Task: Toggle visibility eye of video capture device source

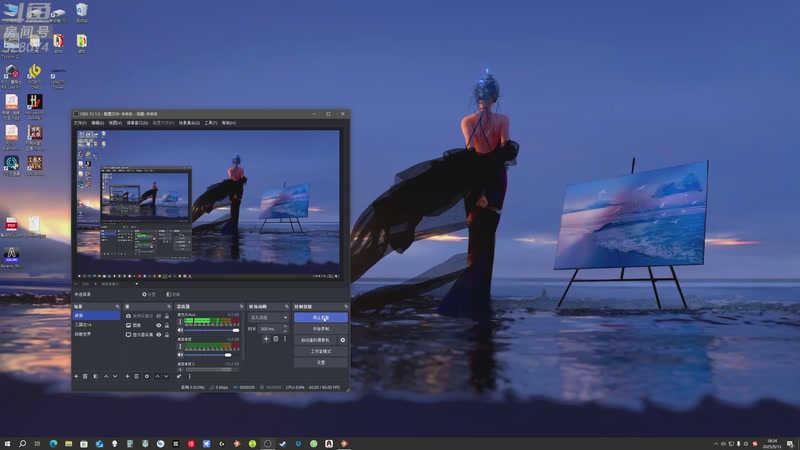Action: pos(159,316)
